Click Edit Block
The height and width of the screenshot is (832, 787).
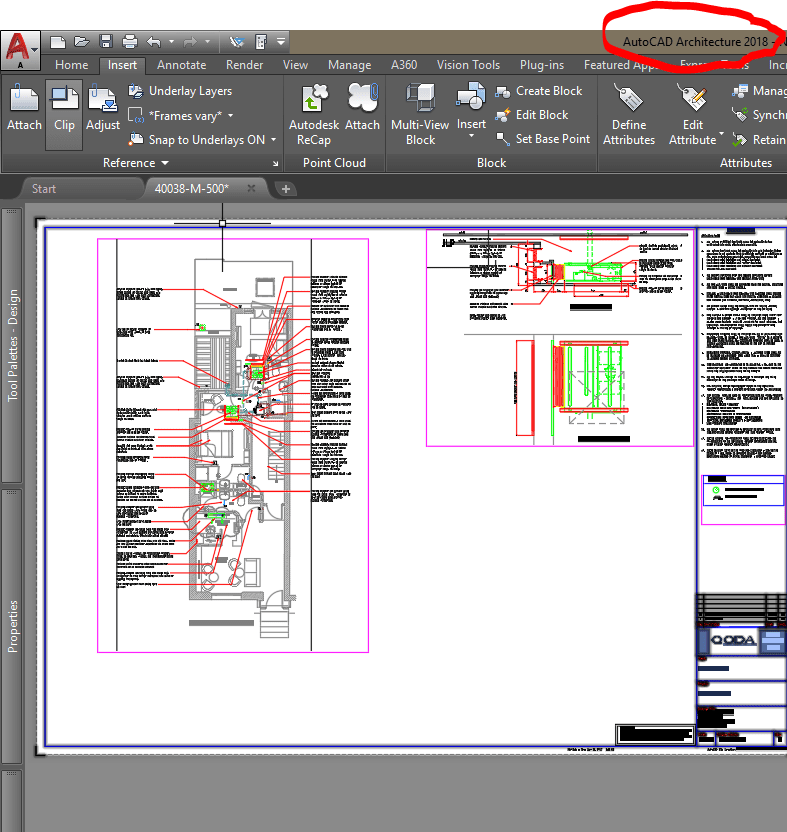point(531,115)
